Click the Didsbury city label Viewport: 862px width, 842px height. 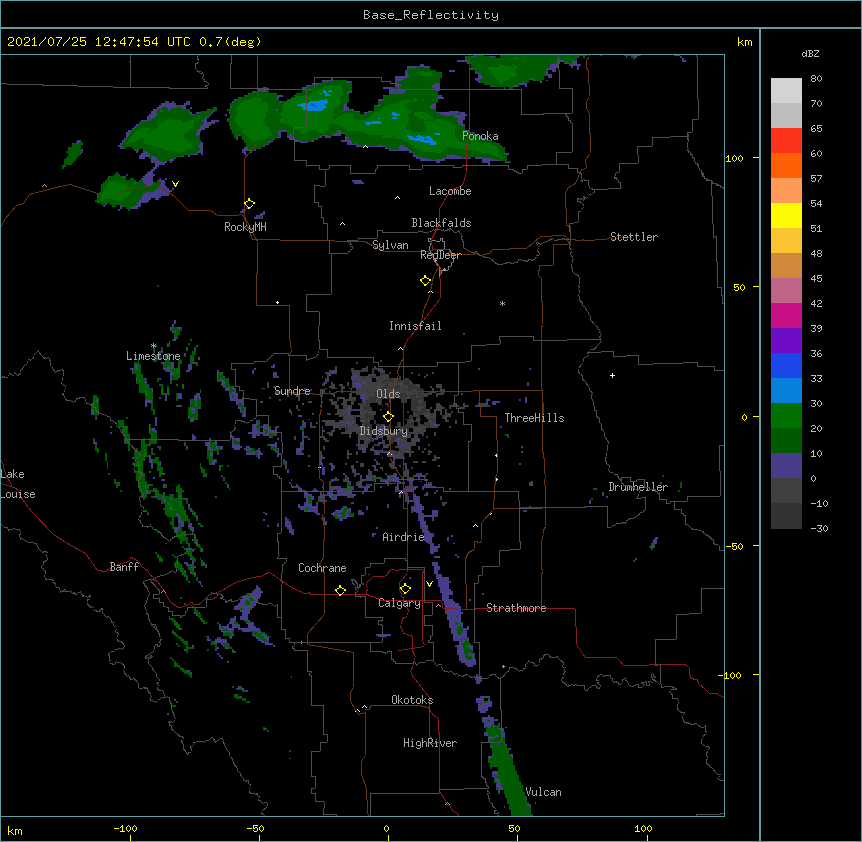click(x=384, y=431)
